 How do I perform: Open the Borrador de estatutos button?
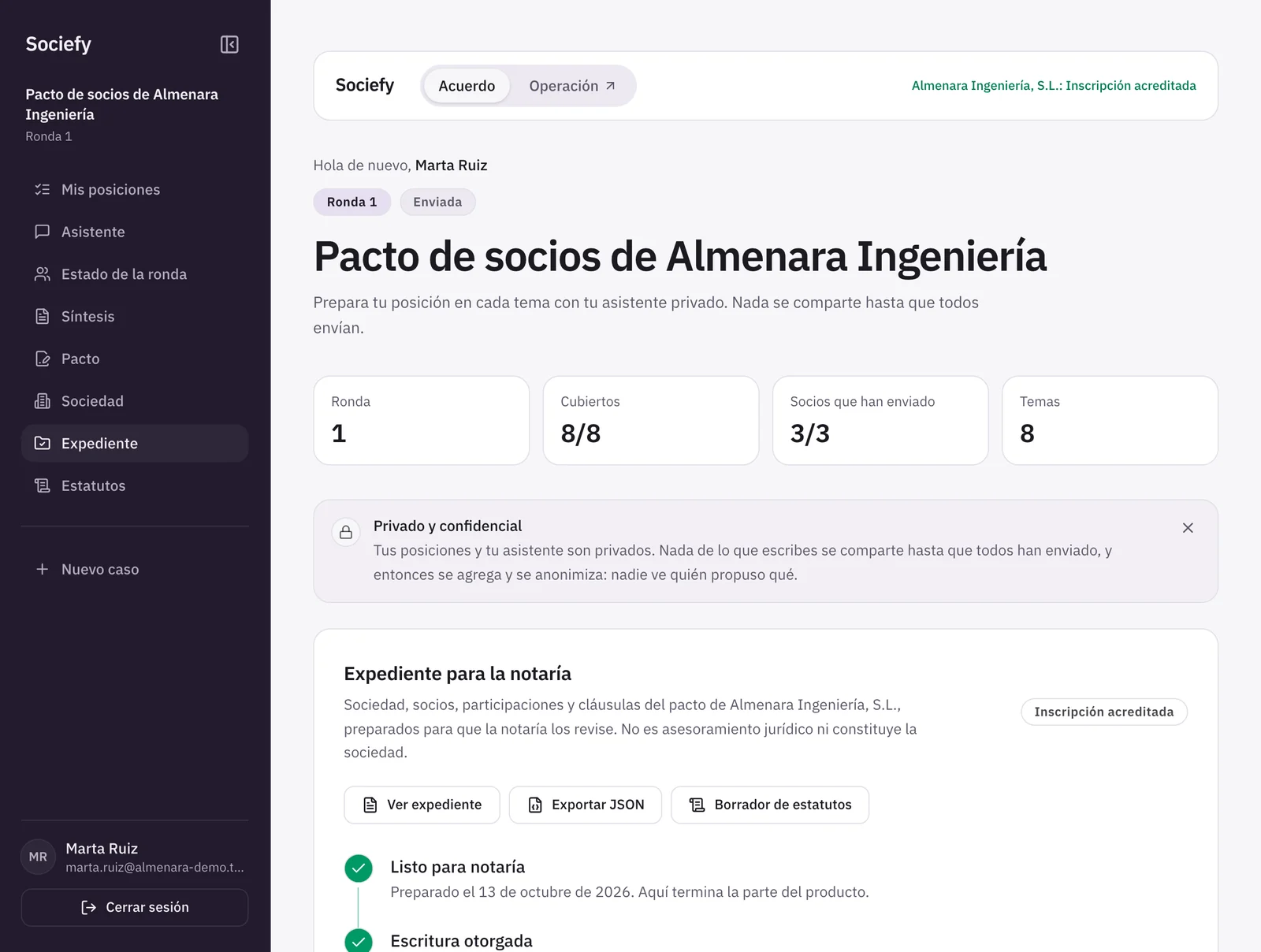(770, 805)
